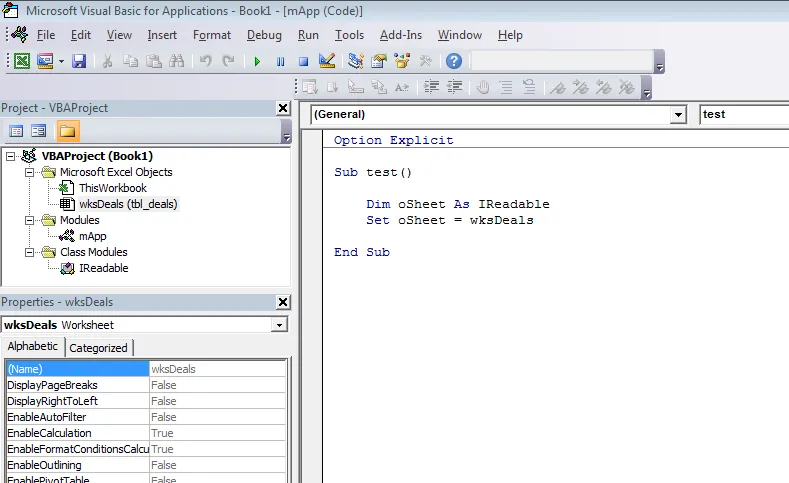Select the mApp module

point(93,236)
